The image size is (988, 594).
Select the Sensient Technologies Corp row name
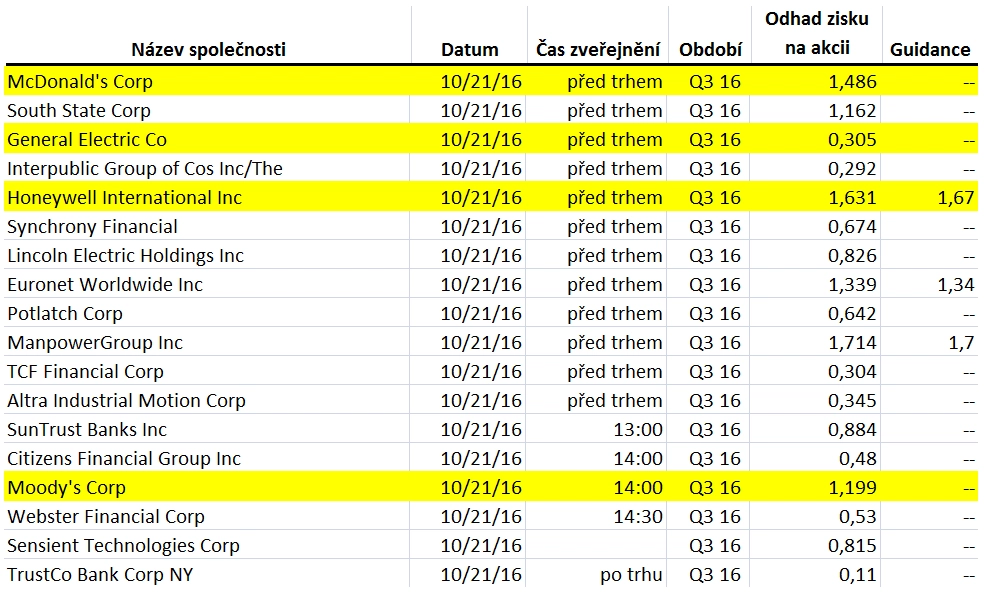(x=123, y=546)
